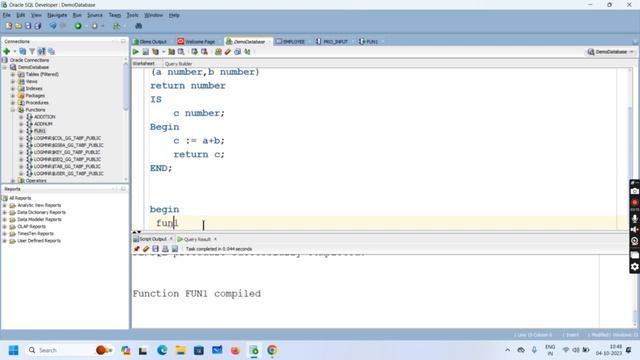The height and width of the screenshot is (360, 640).
Task: Select the OLAP Reports folder
Action: [31, 227]
